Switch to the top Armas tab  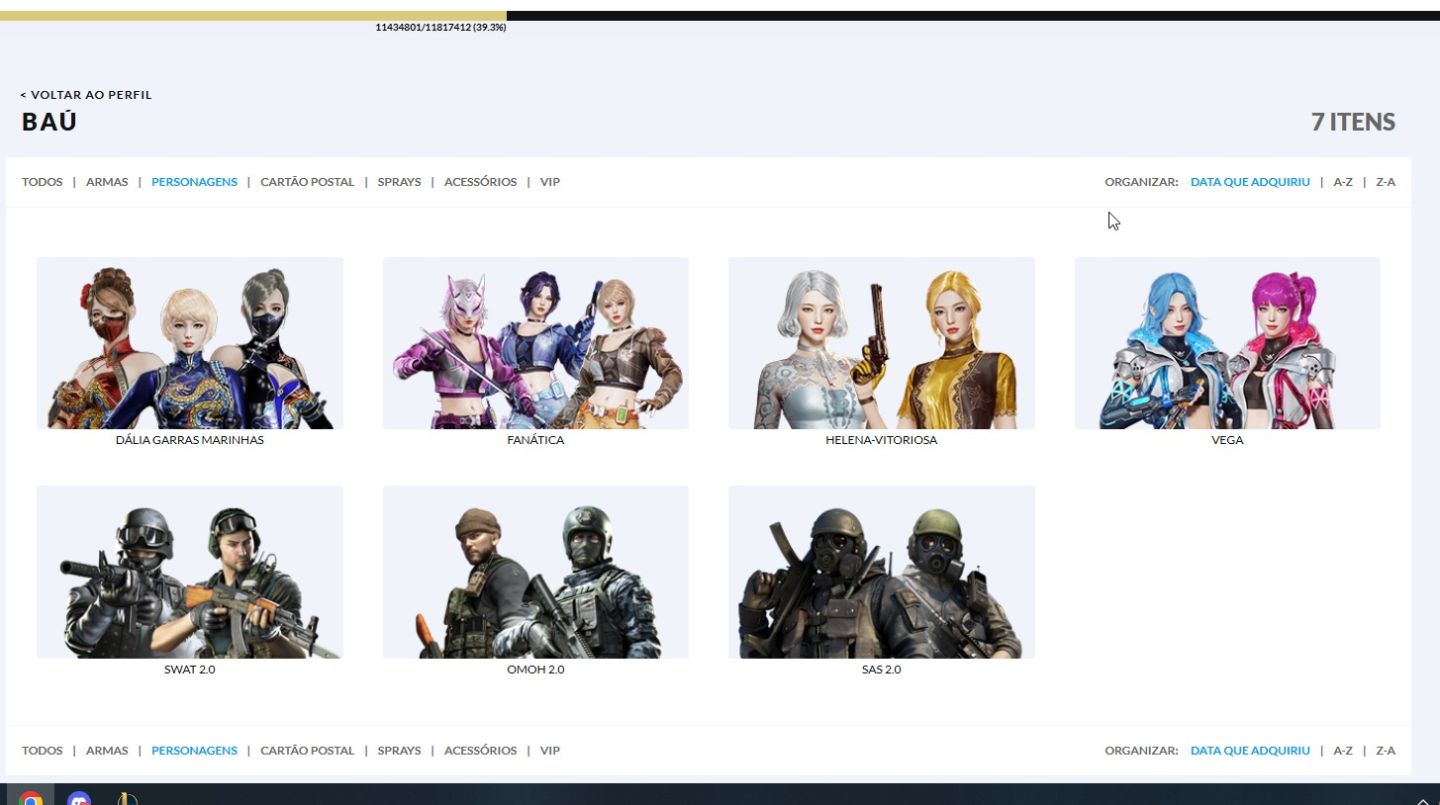pos(107,182)
